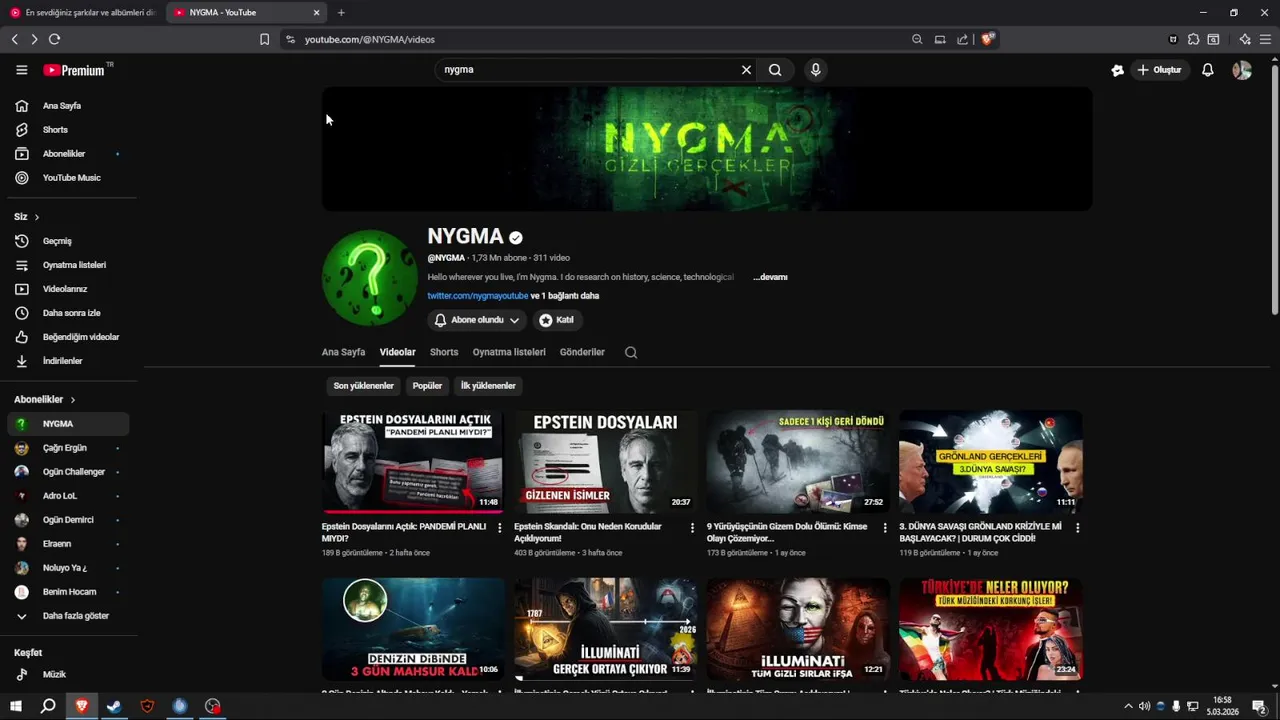Expand the Siz section chevron
1280x720 pixels.
(37, 217)
